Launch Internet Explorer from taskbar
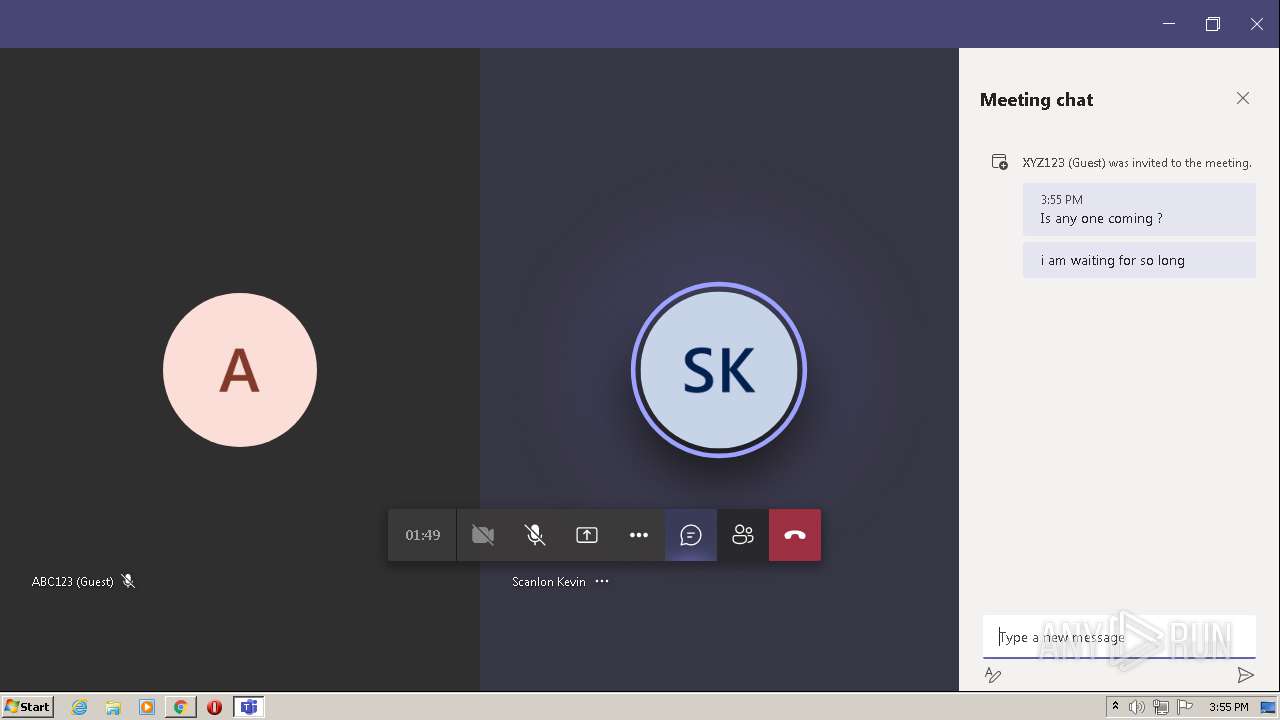 [x=80, y=707]
